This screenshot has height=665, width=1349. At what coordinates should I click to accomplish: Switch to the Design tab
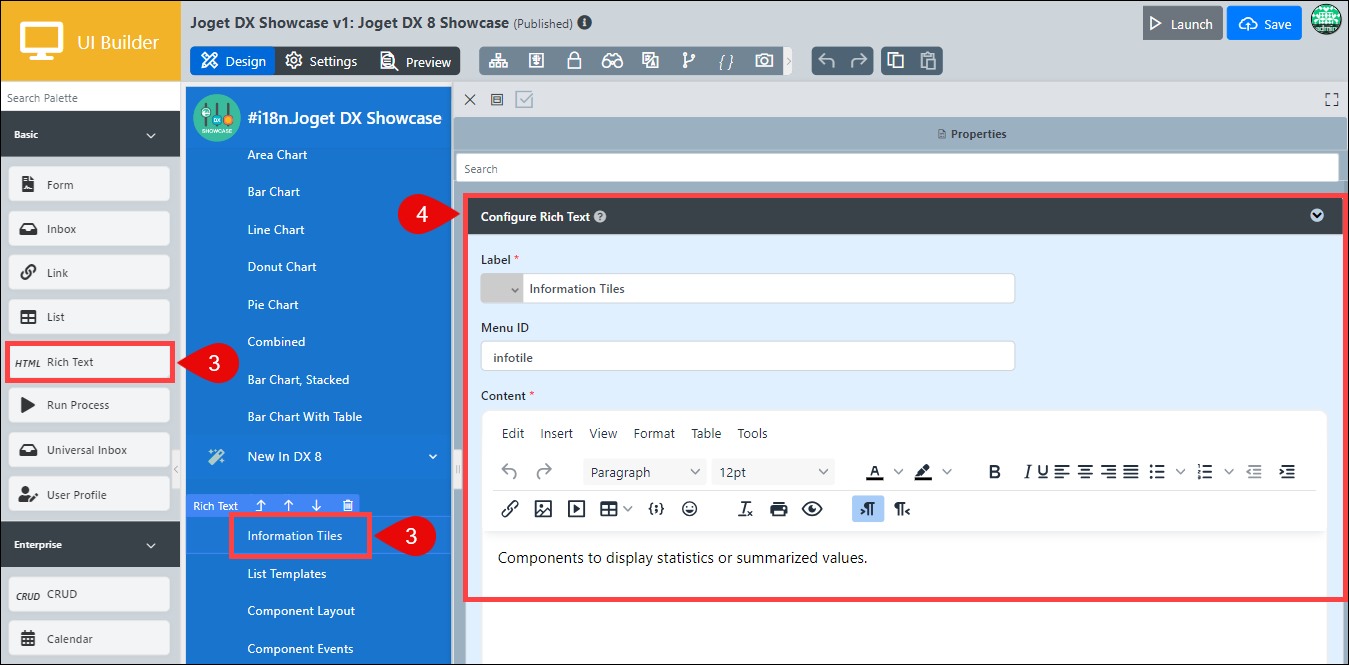tap(233, 61)
